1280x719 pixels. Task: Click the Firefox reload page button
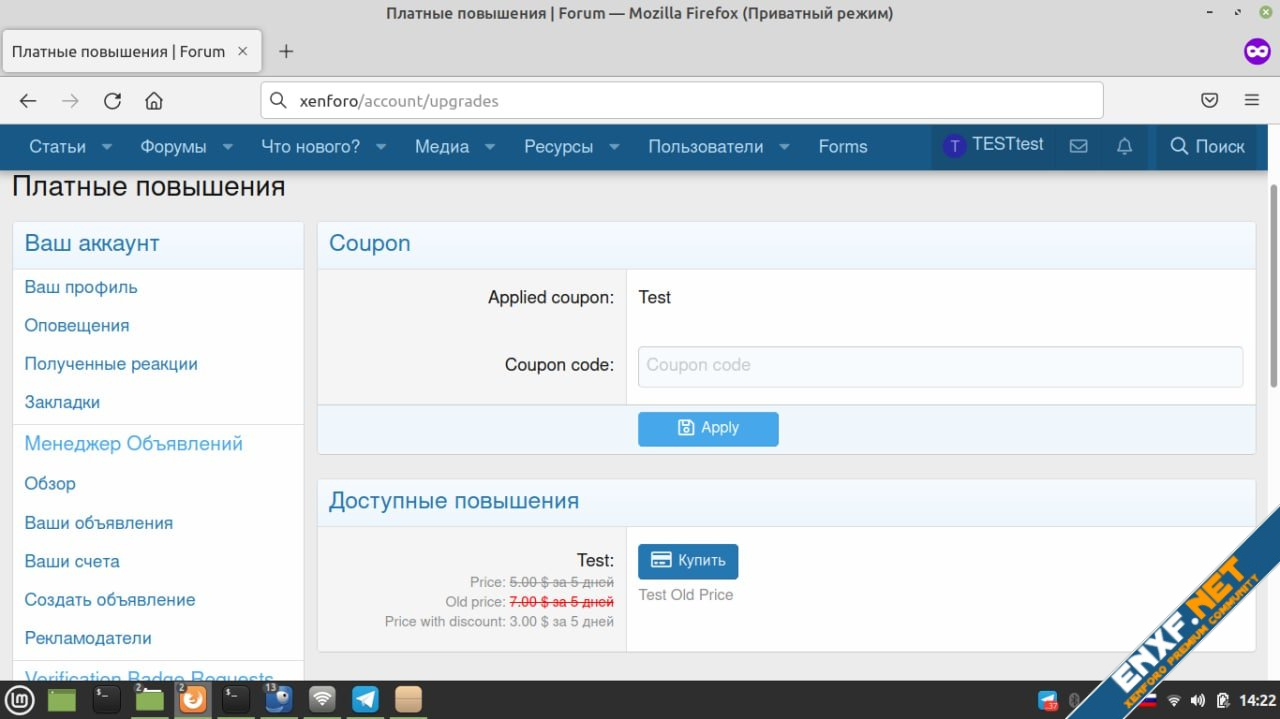coord(112,100)
